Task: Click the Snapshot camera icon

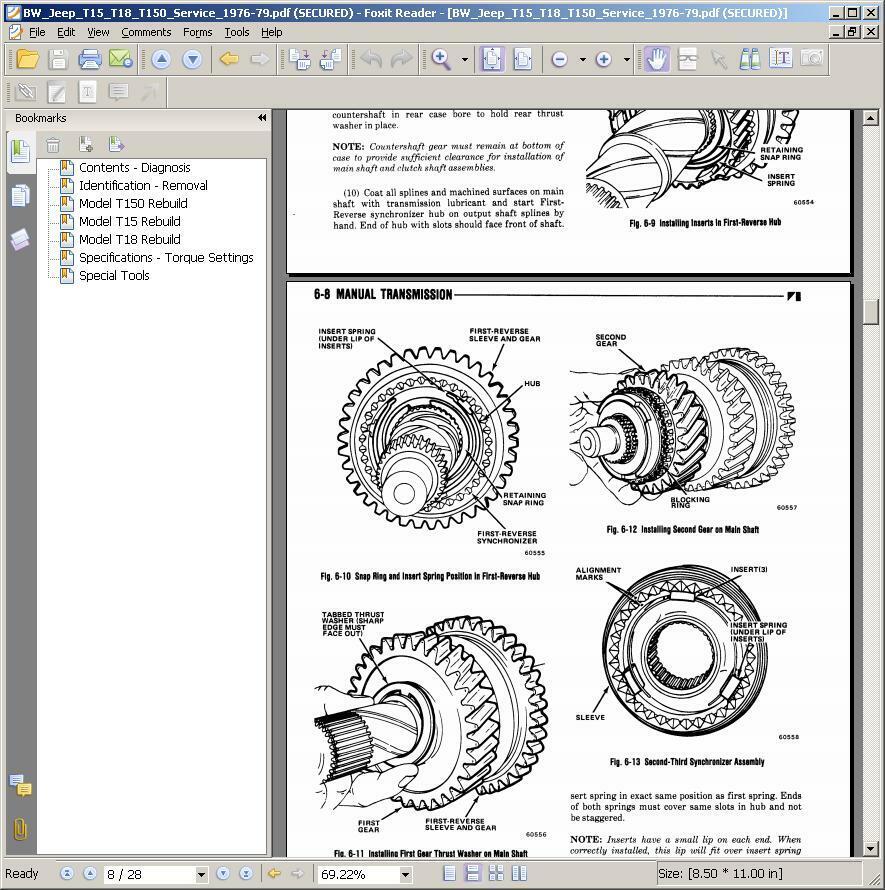Action: pos(812,60)
